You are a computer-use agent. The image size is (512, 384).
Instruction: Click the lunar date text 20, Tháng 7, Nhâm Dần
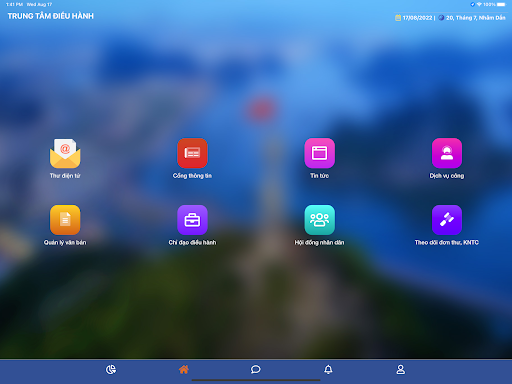click(476, 18)
